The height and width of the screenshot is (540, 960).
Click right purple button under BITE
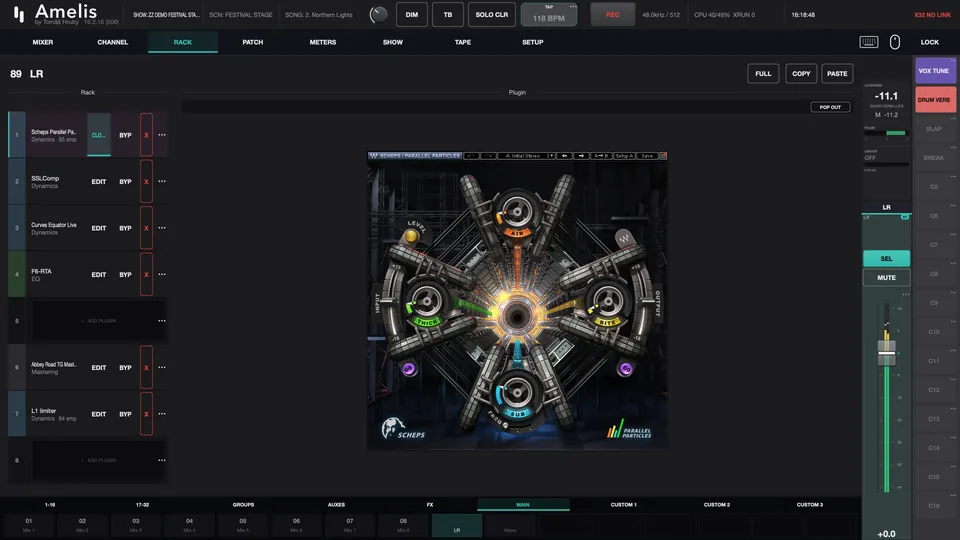pos(625,369)
